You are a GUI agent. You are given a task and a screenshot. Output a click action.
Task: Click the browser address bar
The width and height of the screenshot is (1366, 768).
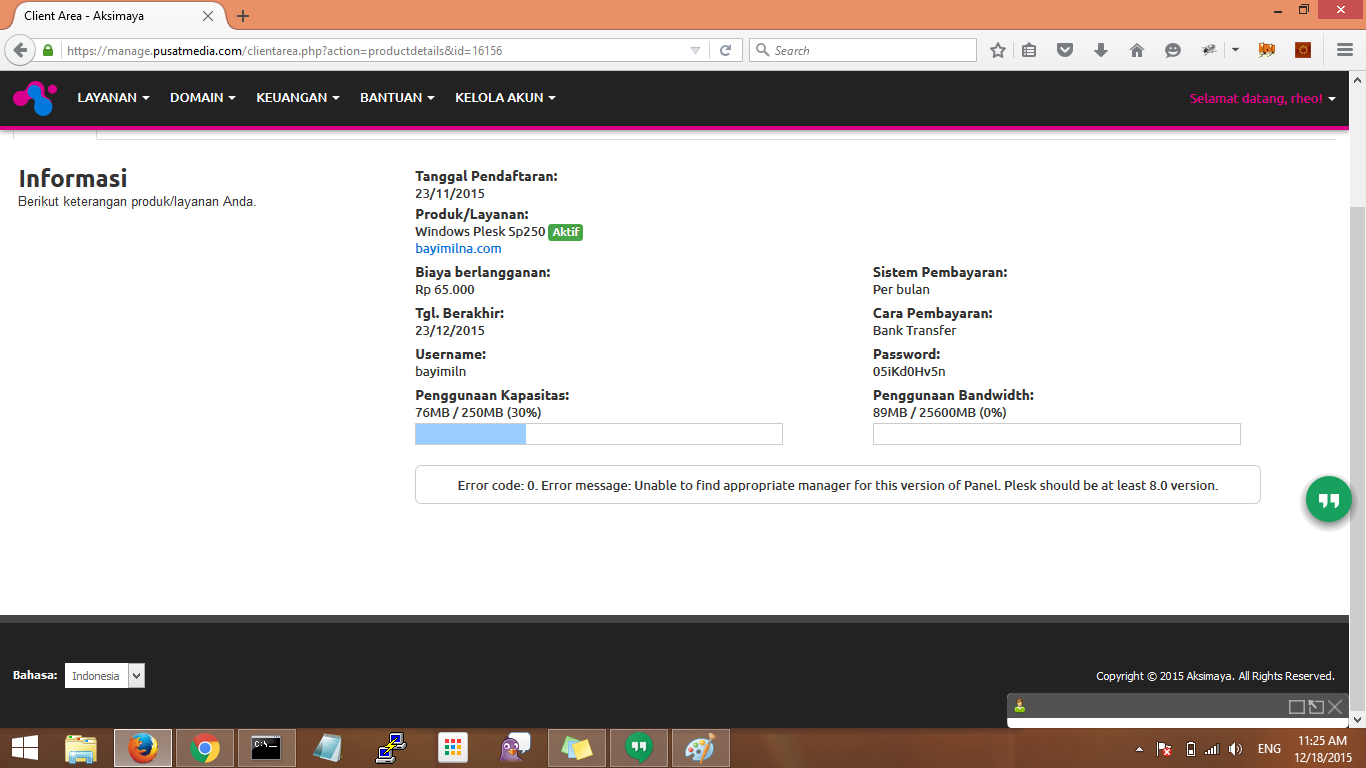click(375, 50)
